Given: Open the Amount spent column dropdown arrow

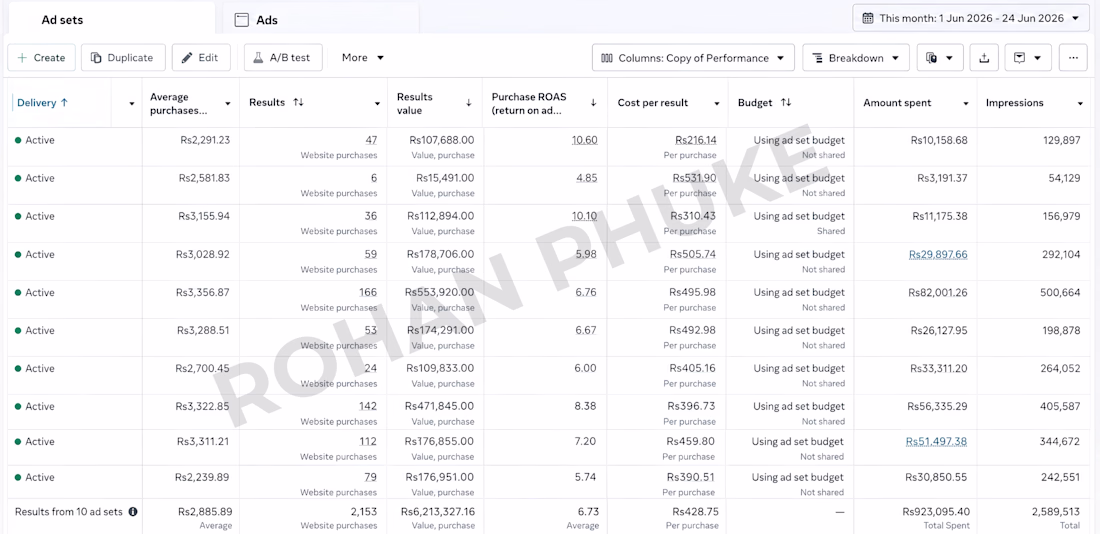Looking at the screenshot, I should tap(965, 104).
